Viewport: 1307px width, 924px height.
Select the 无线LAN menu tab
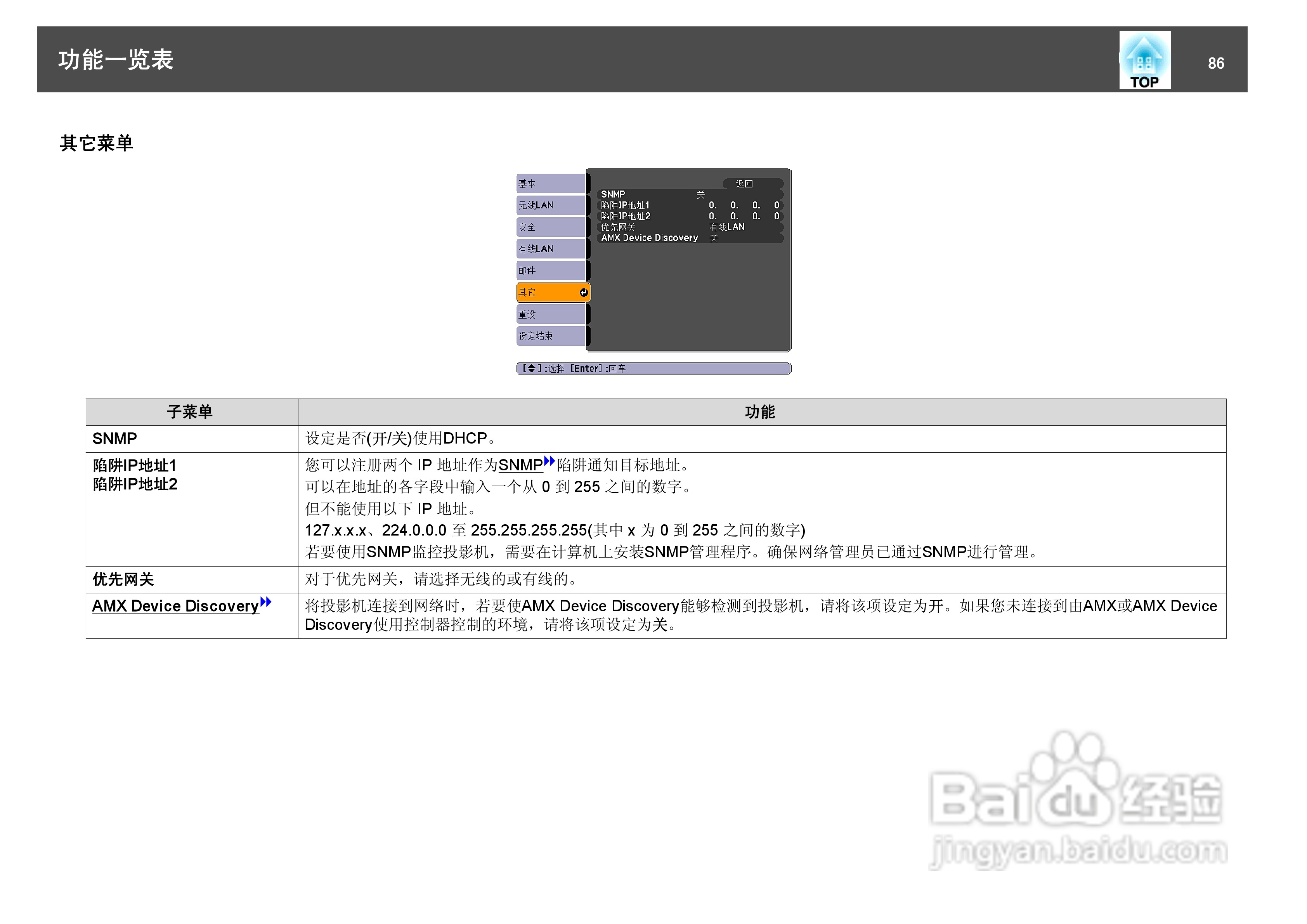point(550,205)
